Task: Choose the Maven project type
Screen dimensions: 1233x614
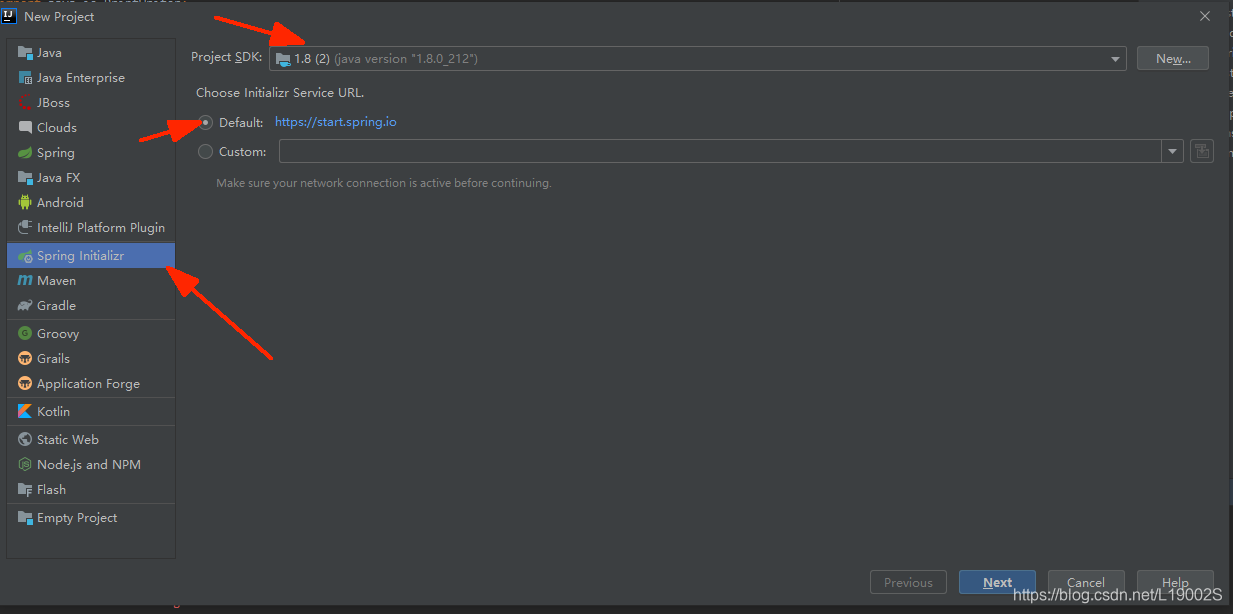Action: [x=91, y=281]
